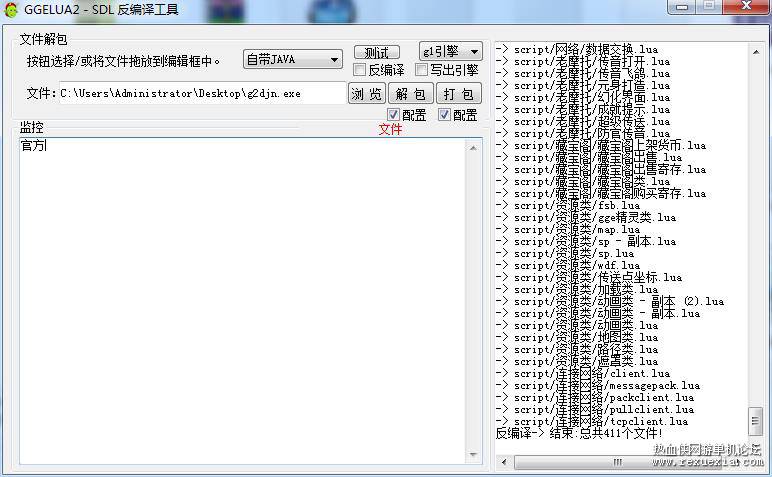Click the log panel vertical scrollbar thumb
The image size is (772, 477).
[755, 421]
